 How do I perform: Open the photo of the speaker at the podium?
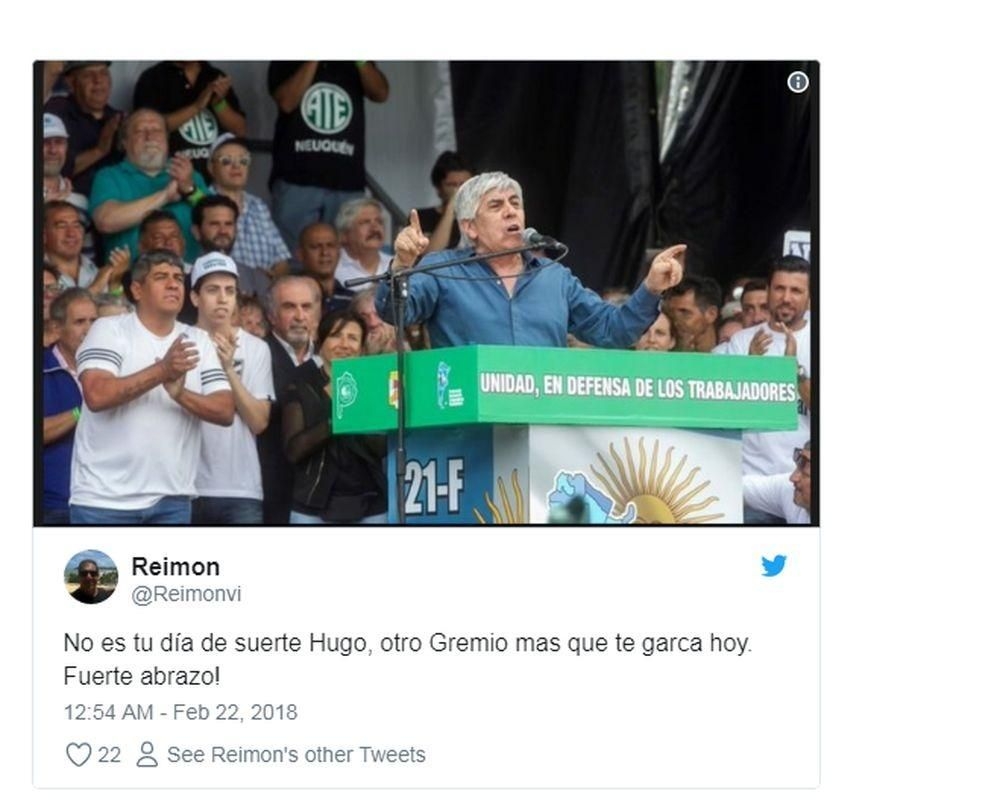426,293
